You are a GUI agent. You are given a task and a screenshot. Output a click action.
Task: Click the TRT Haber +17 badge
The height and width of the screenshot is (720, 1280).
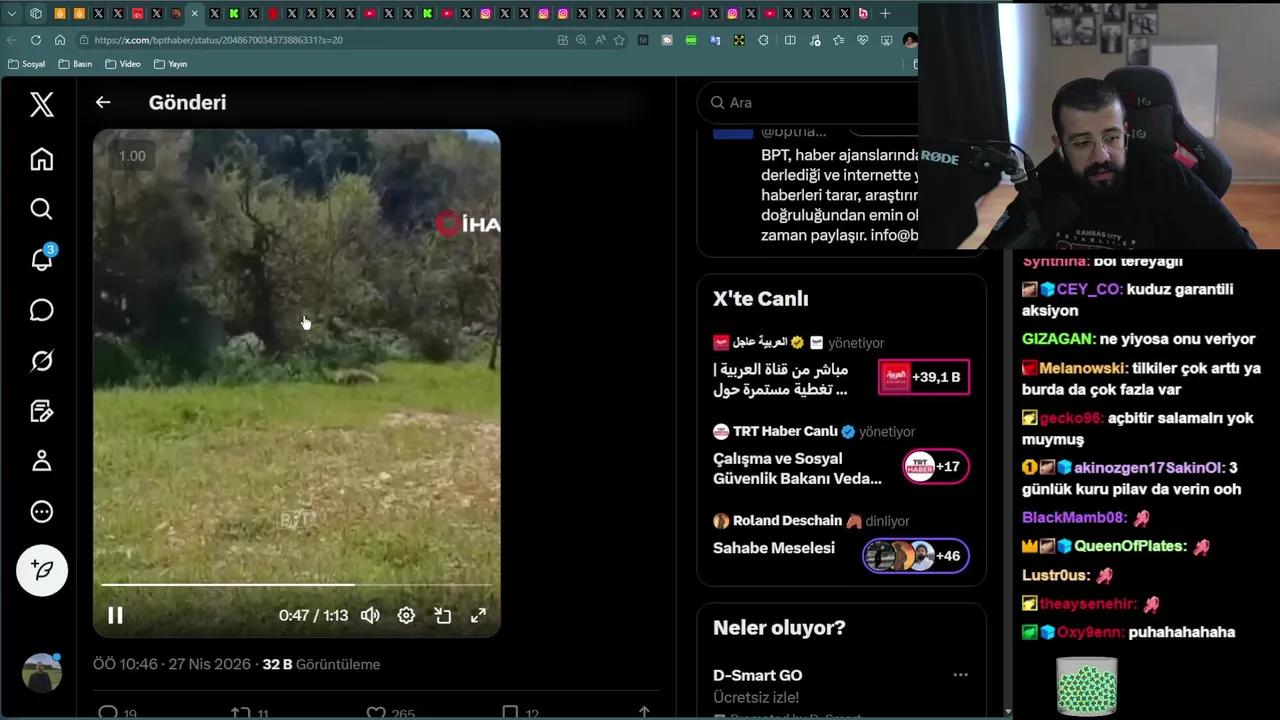coord(936,466)
